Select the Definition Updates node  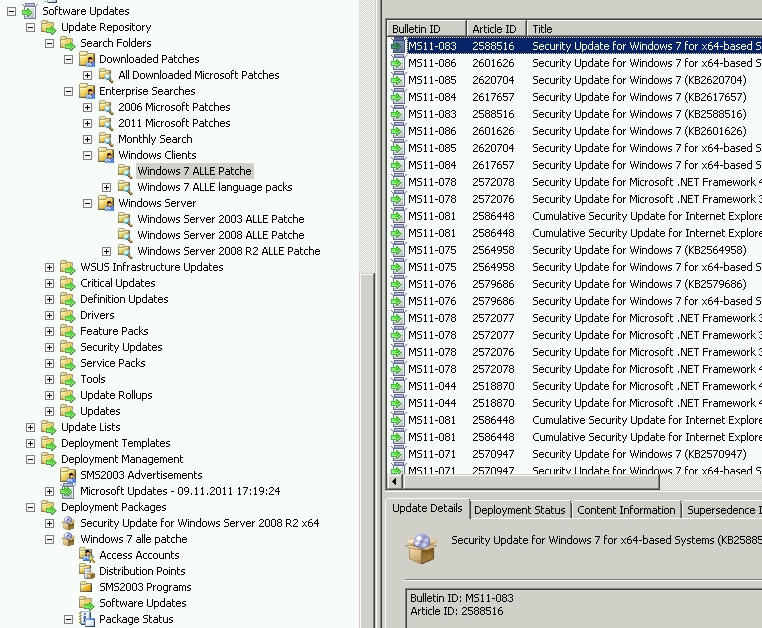point(124,299)
